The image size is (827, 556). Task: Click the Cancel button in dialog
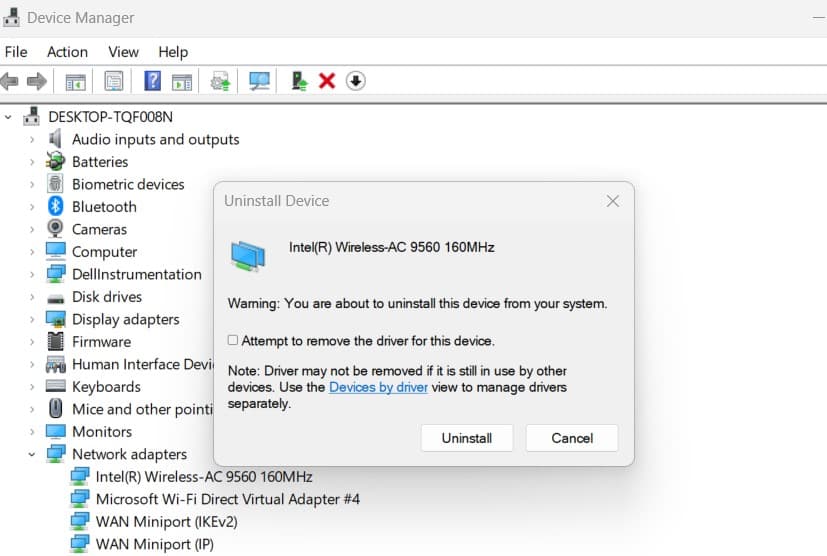[572, 438]
